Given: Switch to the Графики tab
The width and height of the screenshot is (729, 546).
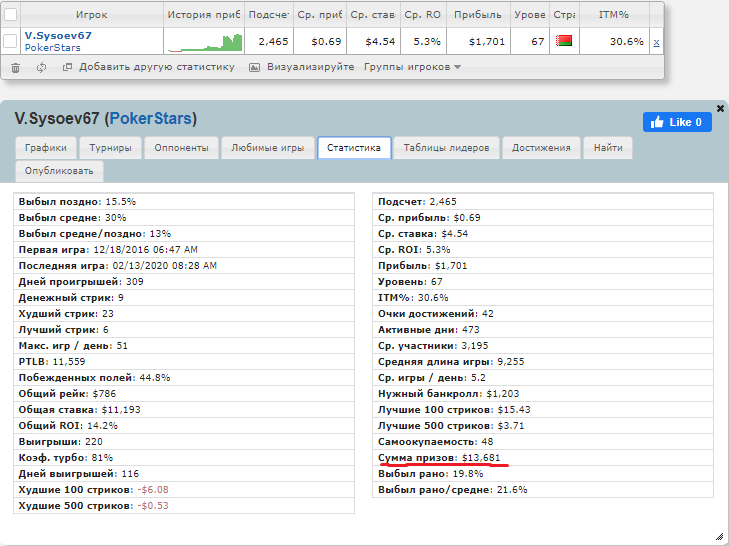Looking at the screenshot, I should (x=46, y=148).
